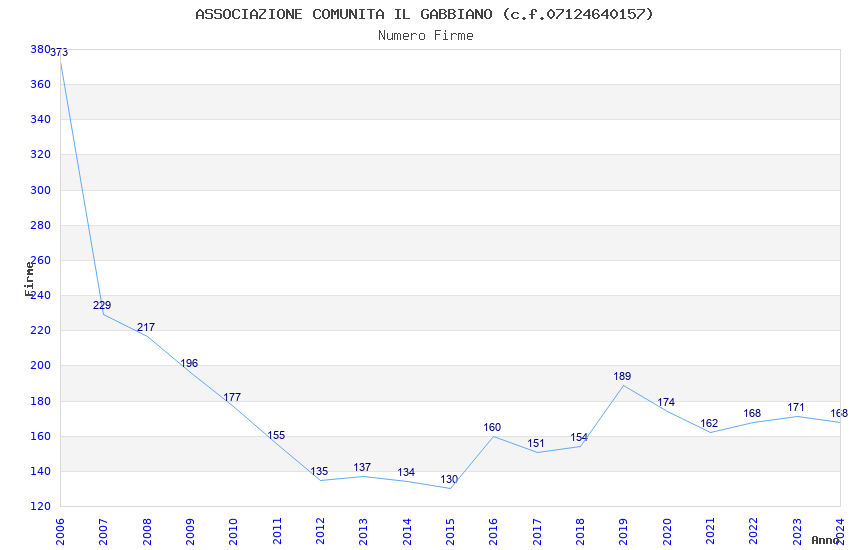
Task: Click the 300 y-axis tick label
Action: pos(40,190)
